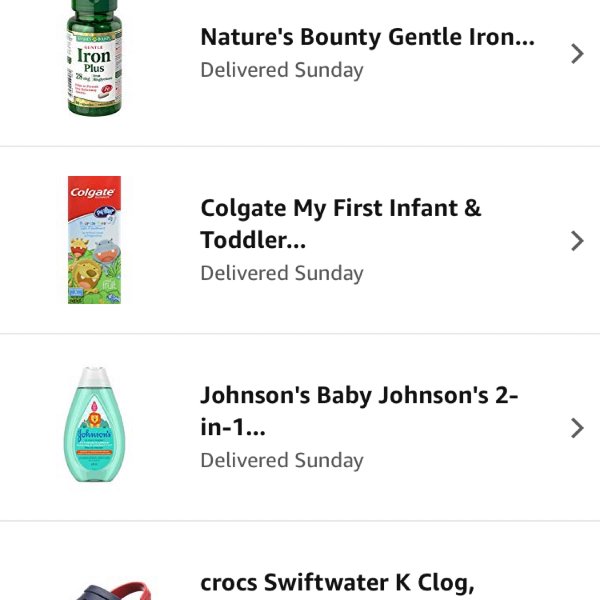Click the white cap of Johnson's bottle
Image resolution: width=600 pixels, height=600 pixels.
pos(94,378)
